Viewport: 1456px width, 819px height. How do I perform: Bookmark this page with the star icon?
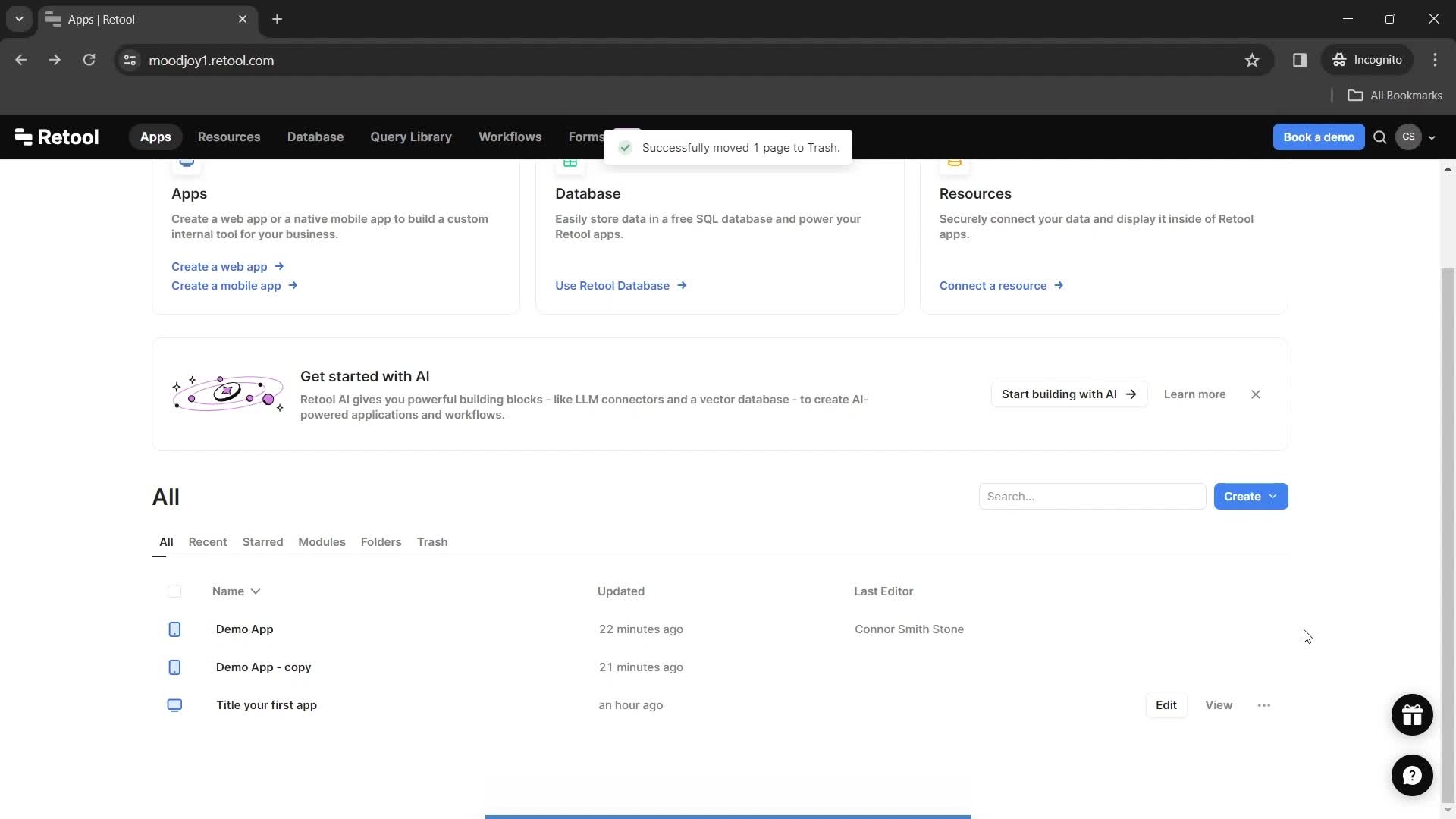click(x=1252, y=61)
